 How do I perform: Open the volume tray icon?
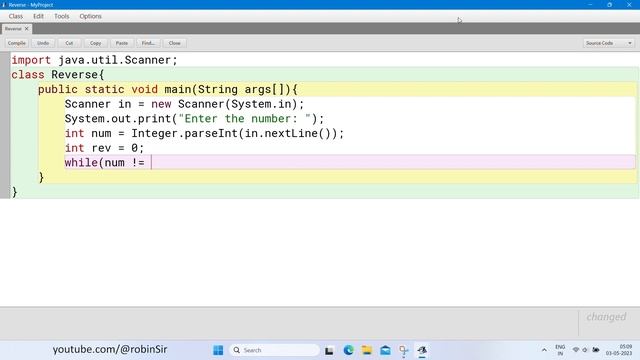point(585,350)
